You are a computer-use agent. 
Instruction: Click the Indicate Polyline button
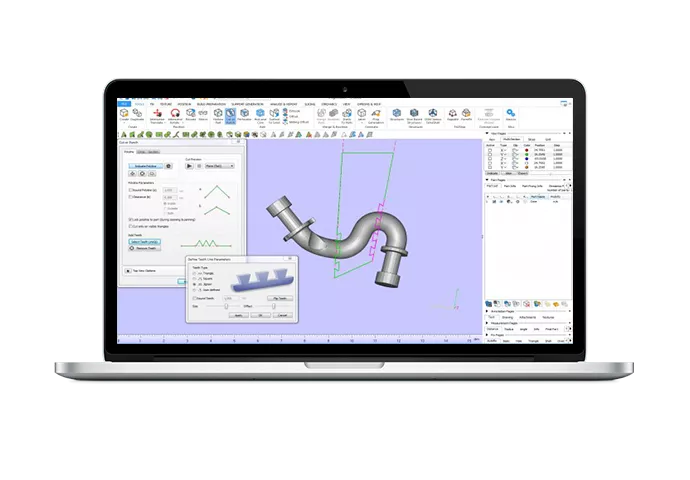[146, 166]
